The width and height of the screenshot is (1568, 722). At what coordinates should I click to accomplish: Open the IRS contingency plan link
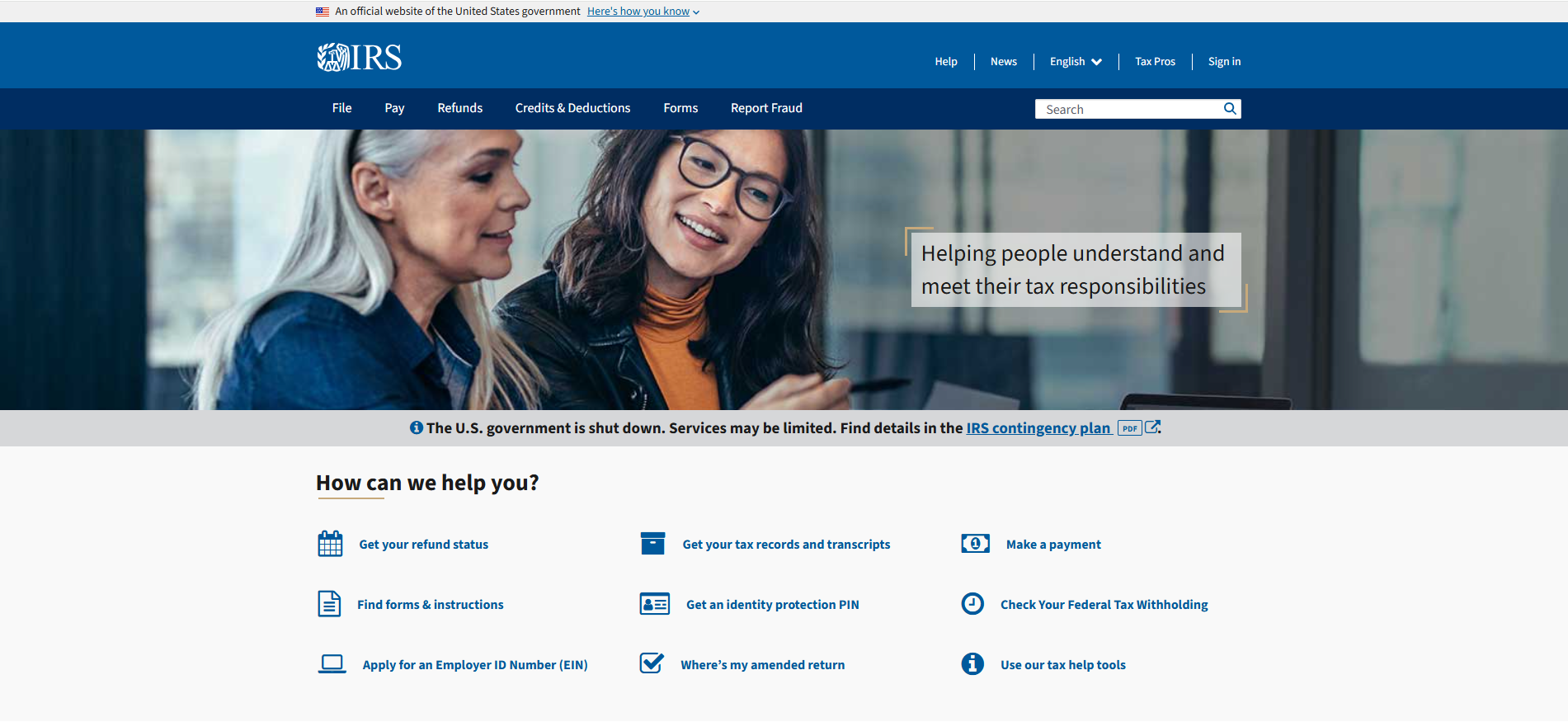[1038, 428]
